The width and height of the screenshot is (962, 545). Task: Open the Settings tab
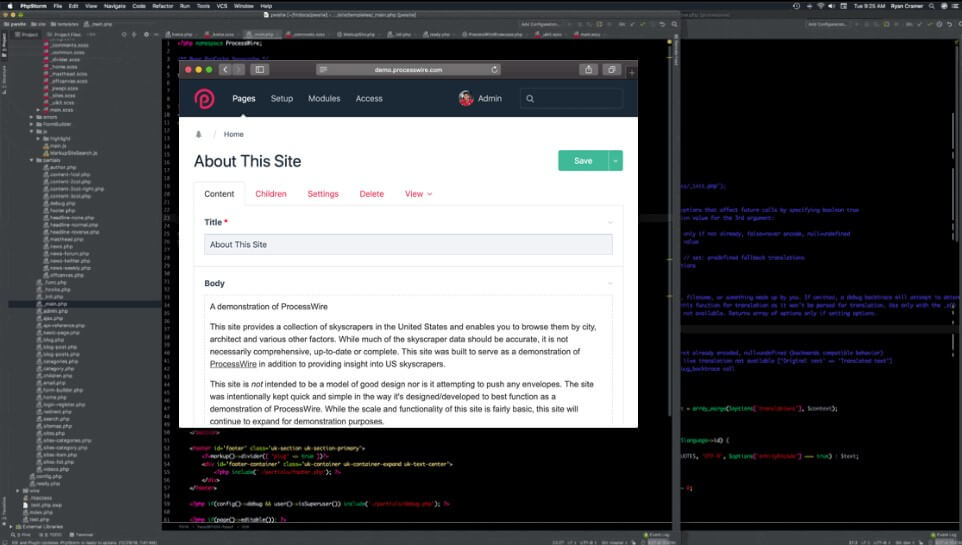coord(323,194)
